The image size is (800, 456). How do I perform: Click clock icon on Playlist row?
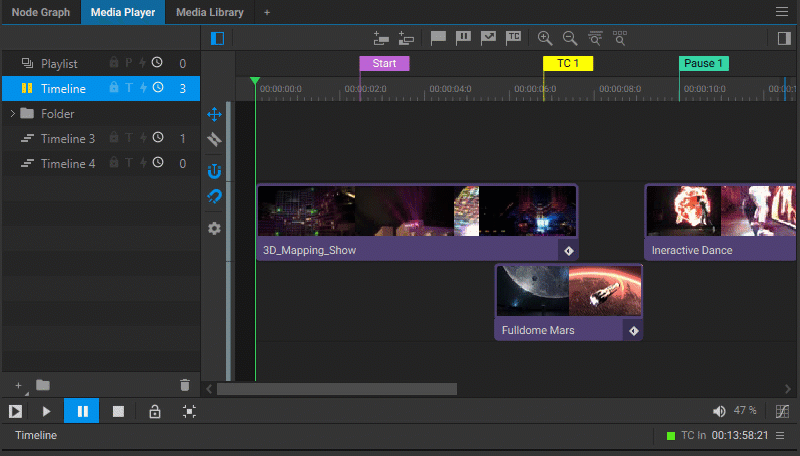point(158,62)
